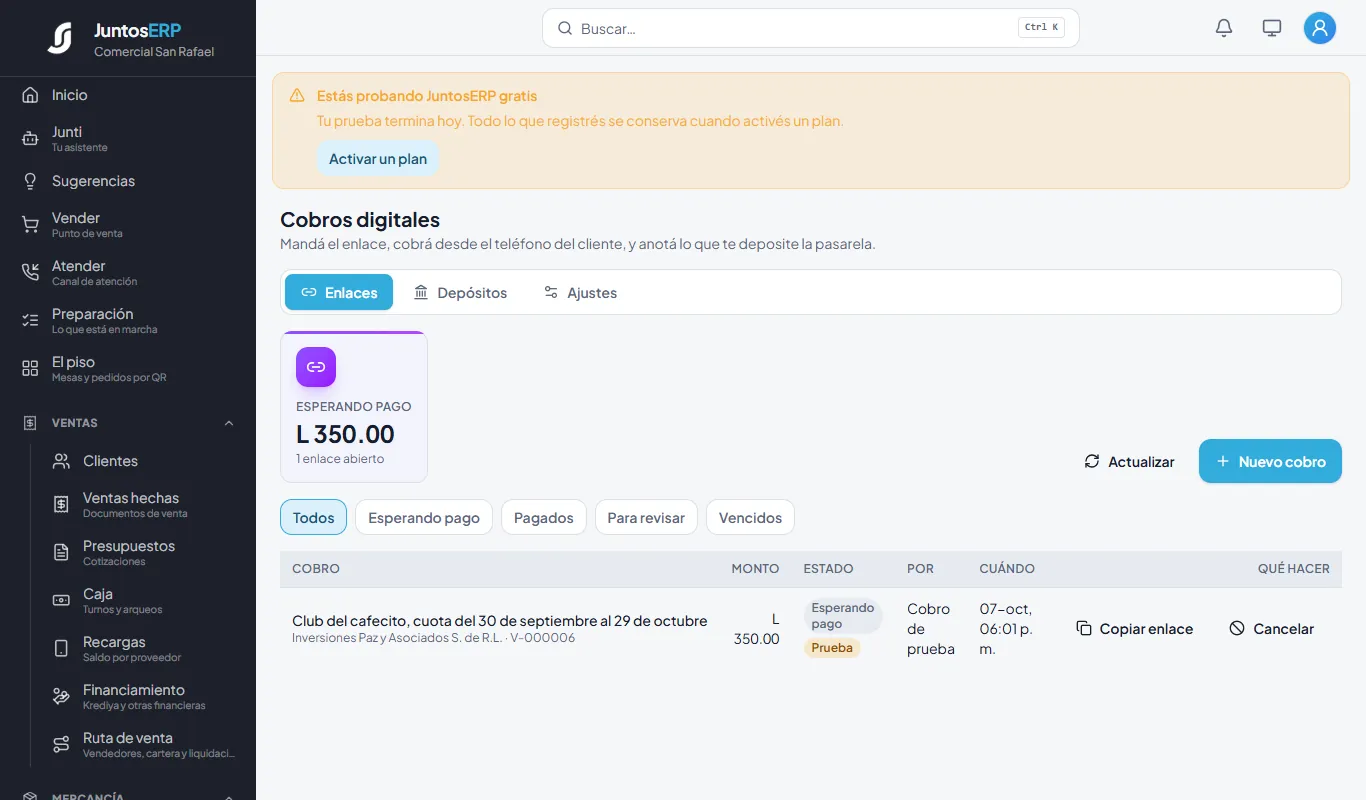
Task: Click the monitor display icon in header
Action: (1272, 28)
